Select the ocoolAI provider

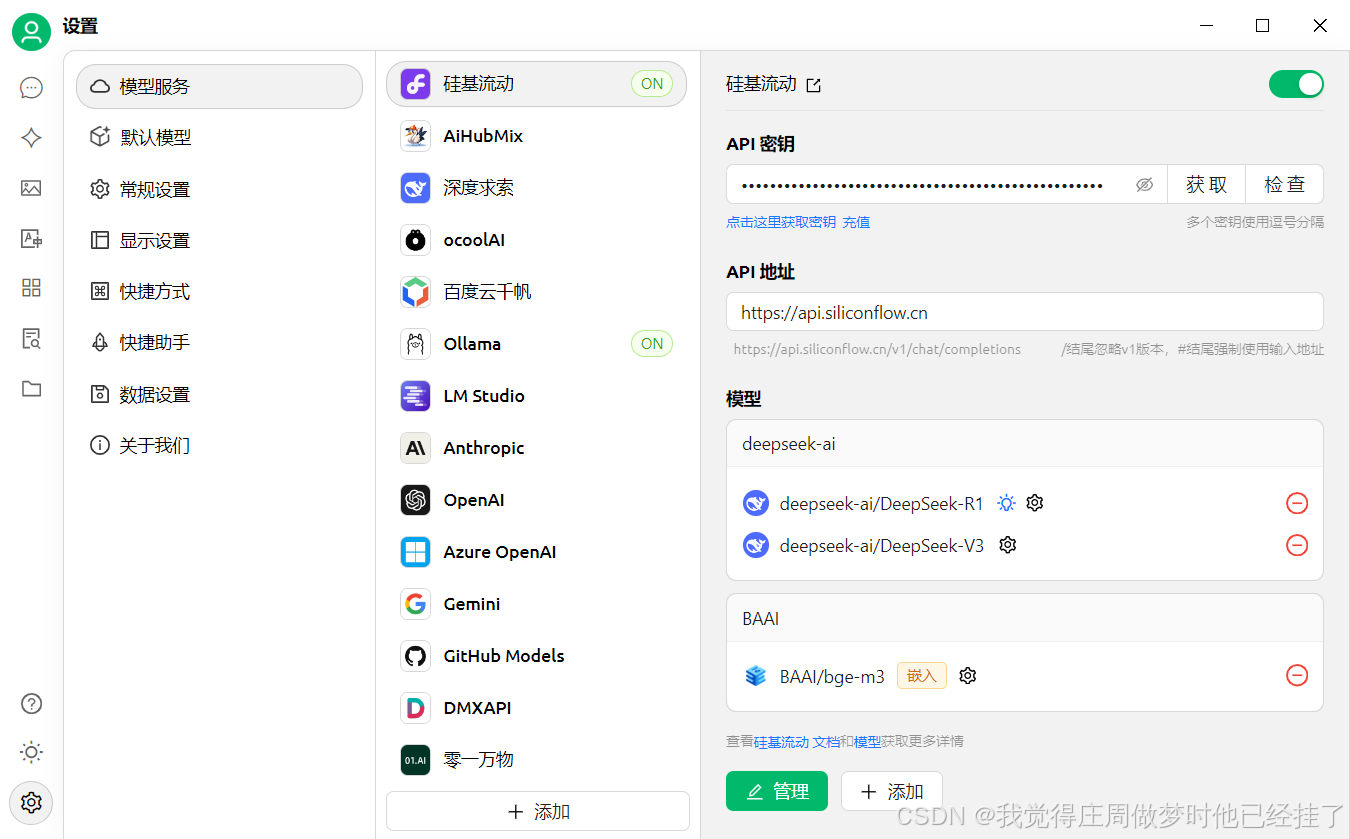point(537,240)
